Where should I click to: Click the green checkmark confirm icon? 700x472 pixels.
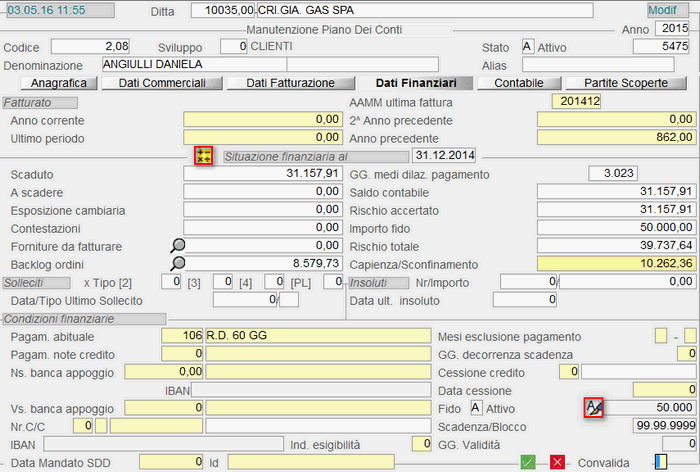click(529, 462)
